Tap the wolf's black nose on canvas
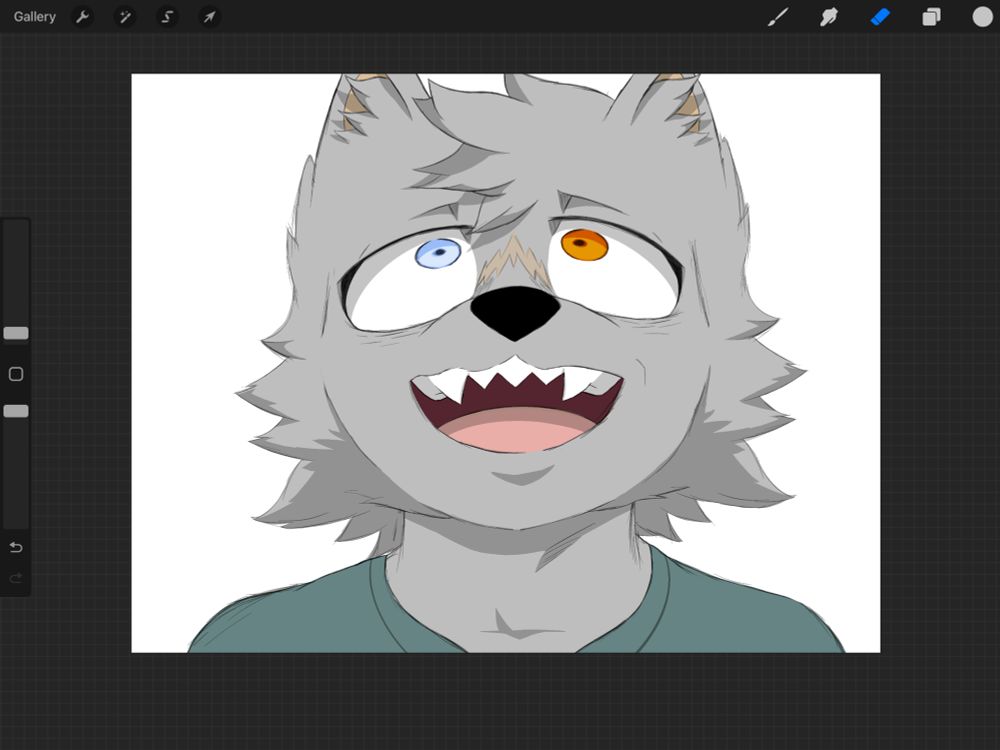The height and width of the screenshot is (750, 1000). (515, 312)
